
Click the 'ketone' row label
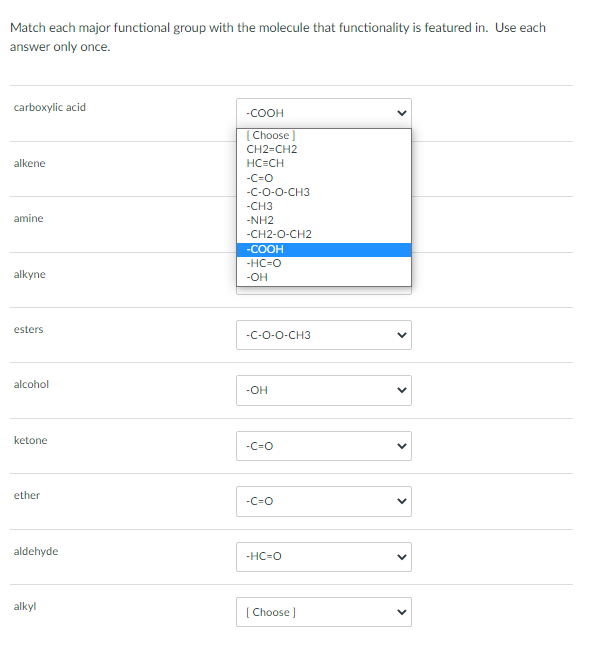point(31,440)
